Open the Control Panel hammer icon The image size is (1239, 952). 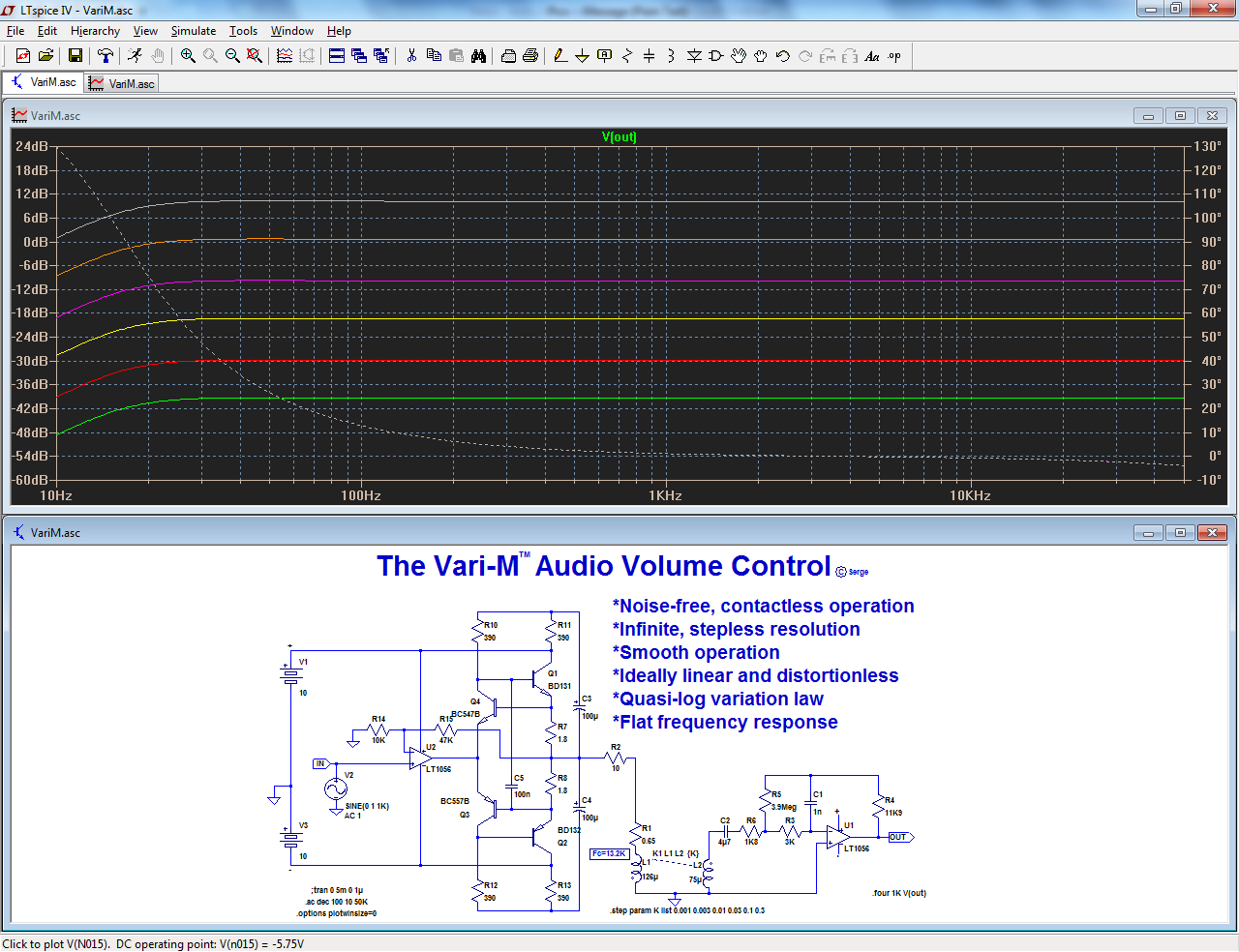click(x=106, y=56)
